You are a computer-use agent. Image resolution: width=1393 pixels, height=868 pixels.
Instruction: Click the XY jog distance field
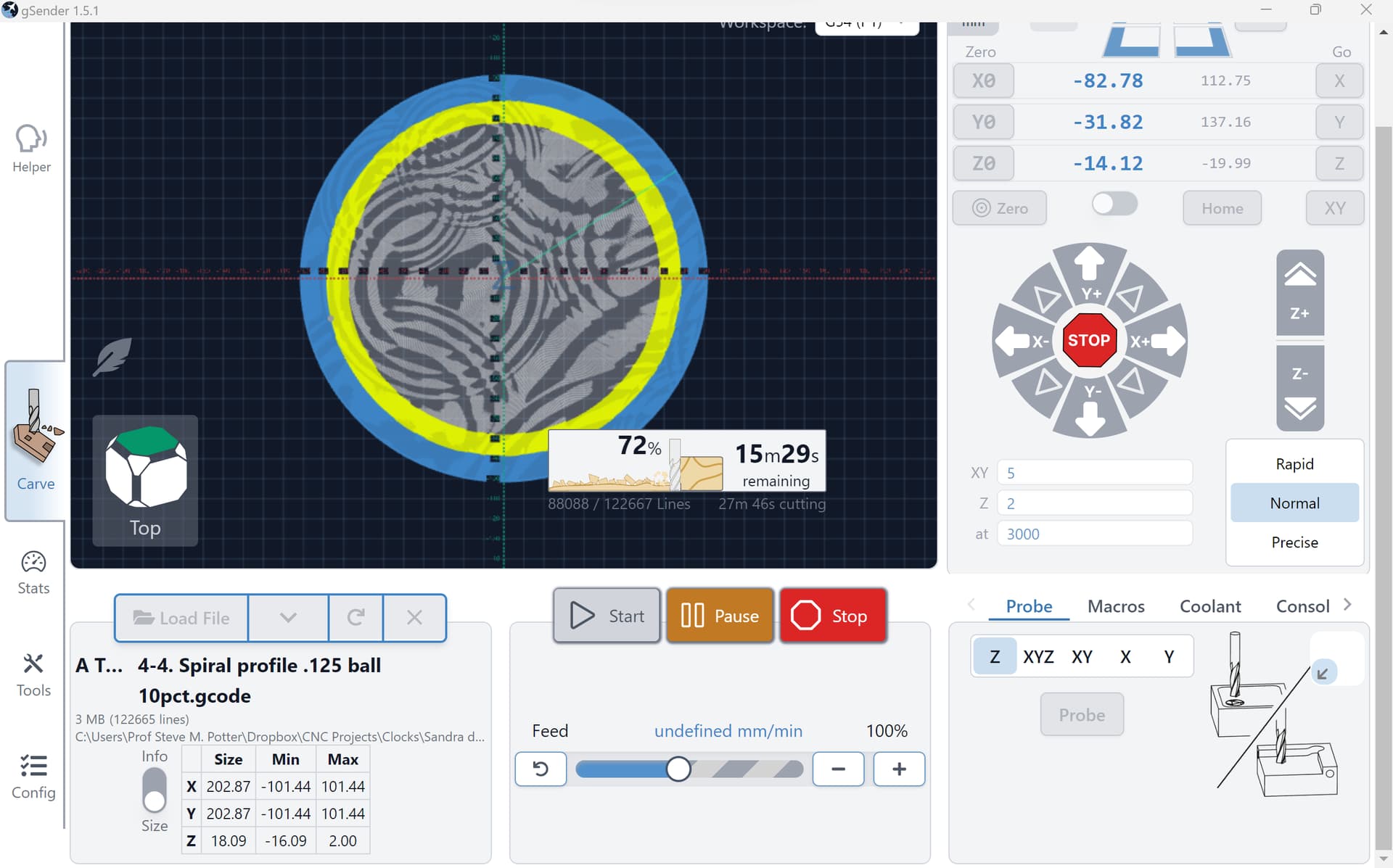tap(1095, 473)
